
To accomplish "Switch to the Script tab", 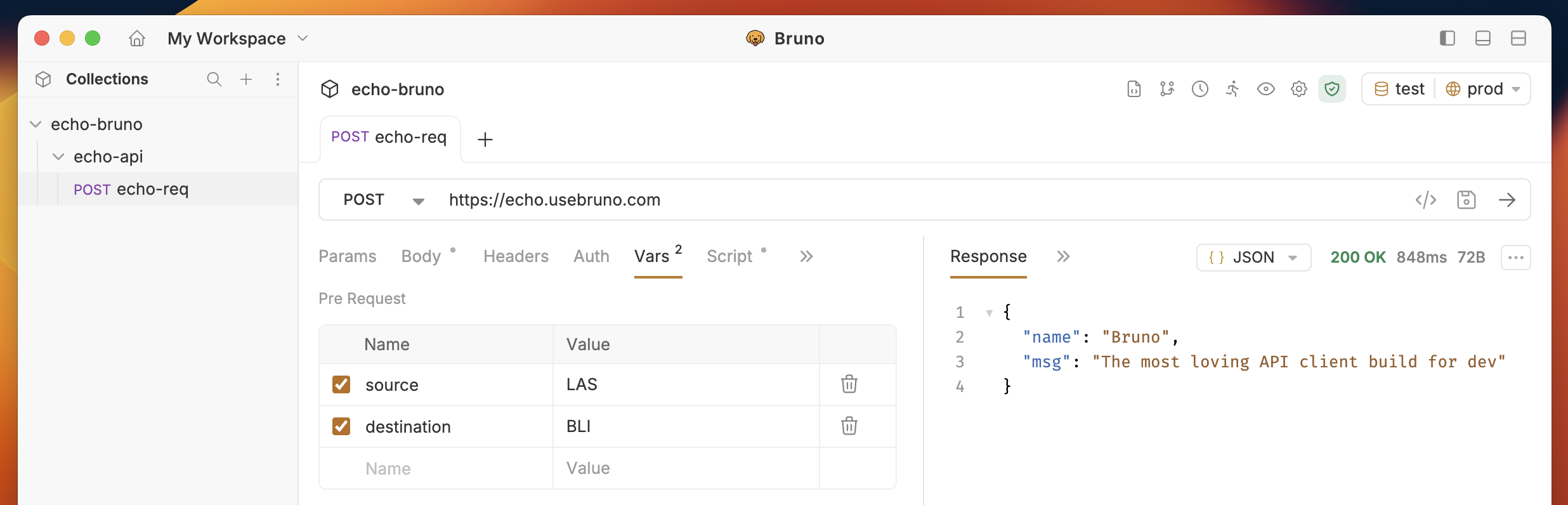I will 730,256.
